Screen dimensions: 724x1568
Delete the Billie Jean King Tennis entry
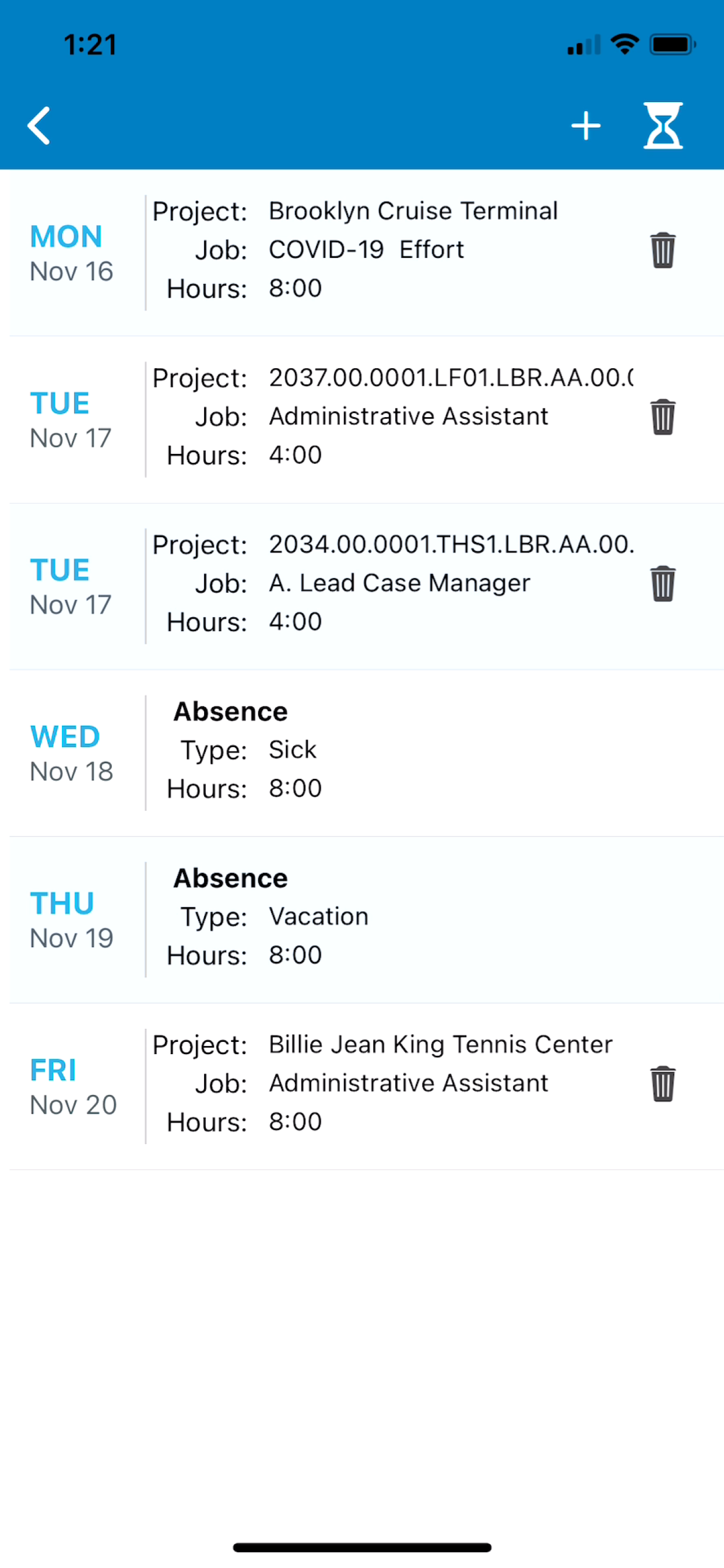click(663, 1084)
